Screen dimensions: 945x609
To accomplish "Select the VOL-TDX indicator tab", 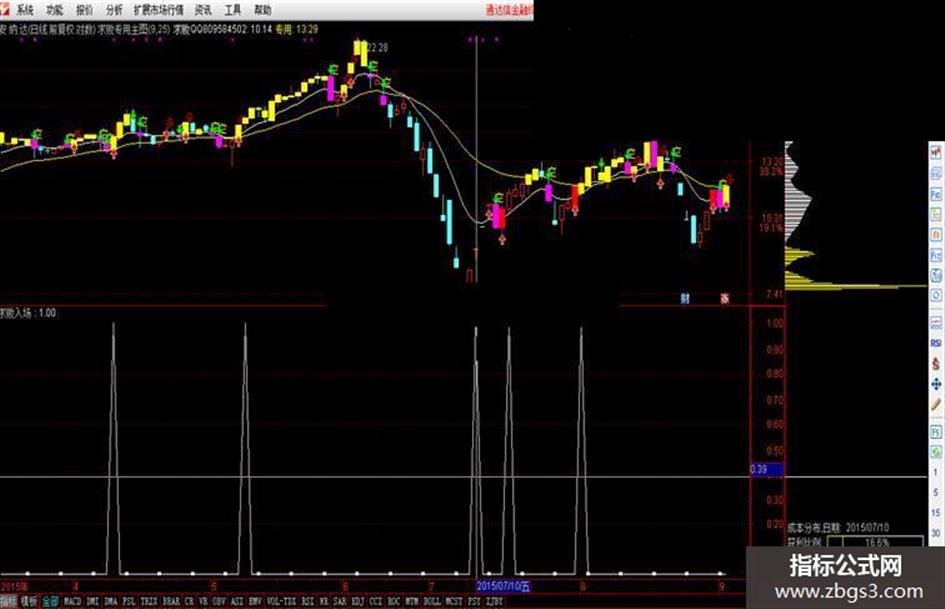I will (x=281, y=601).
